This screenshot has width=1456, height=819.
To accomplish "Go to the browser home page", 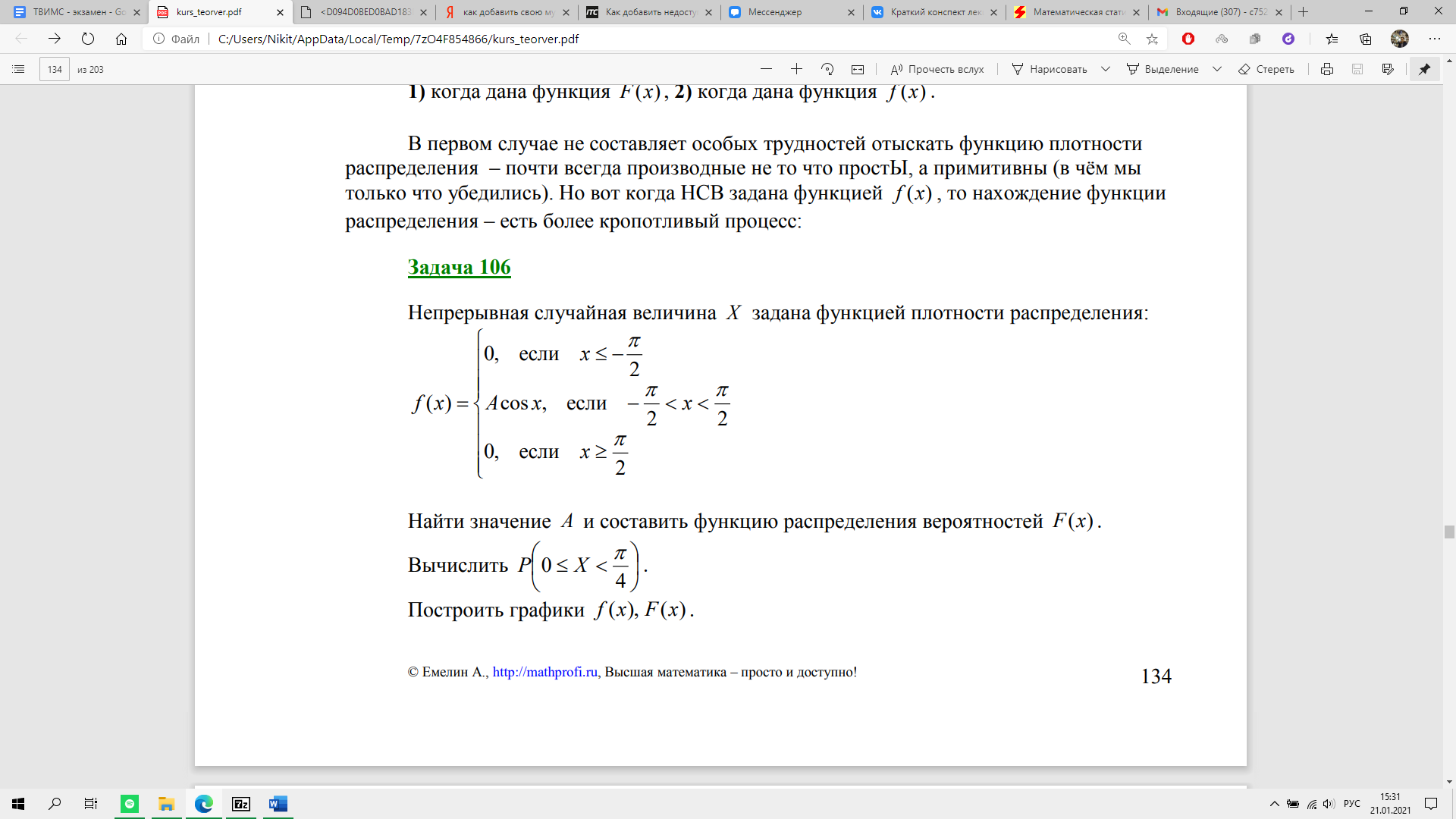I will tap(121, 39).
